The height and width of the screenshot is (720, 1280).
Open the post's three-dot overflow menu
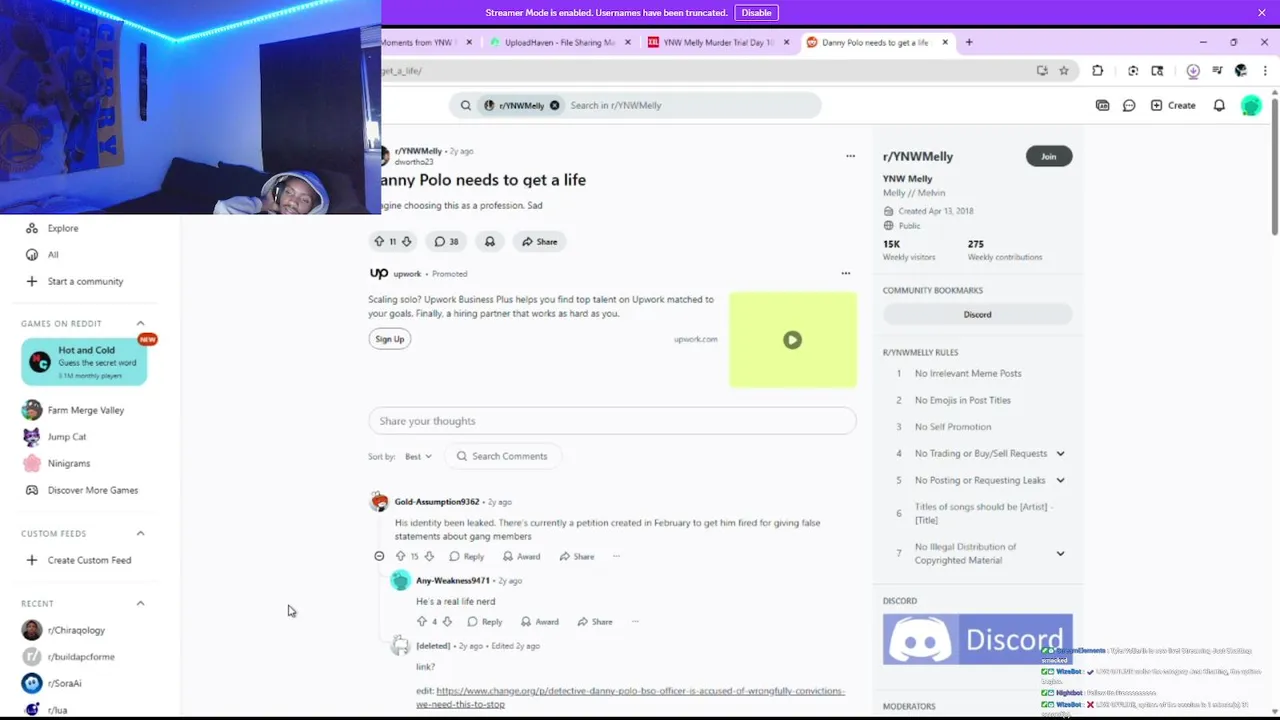click(850, 156)
